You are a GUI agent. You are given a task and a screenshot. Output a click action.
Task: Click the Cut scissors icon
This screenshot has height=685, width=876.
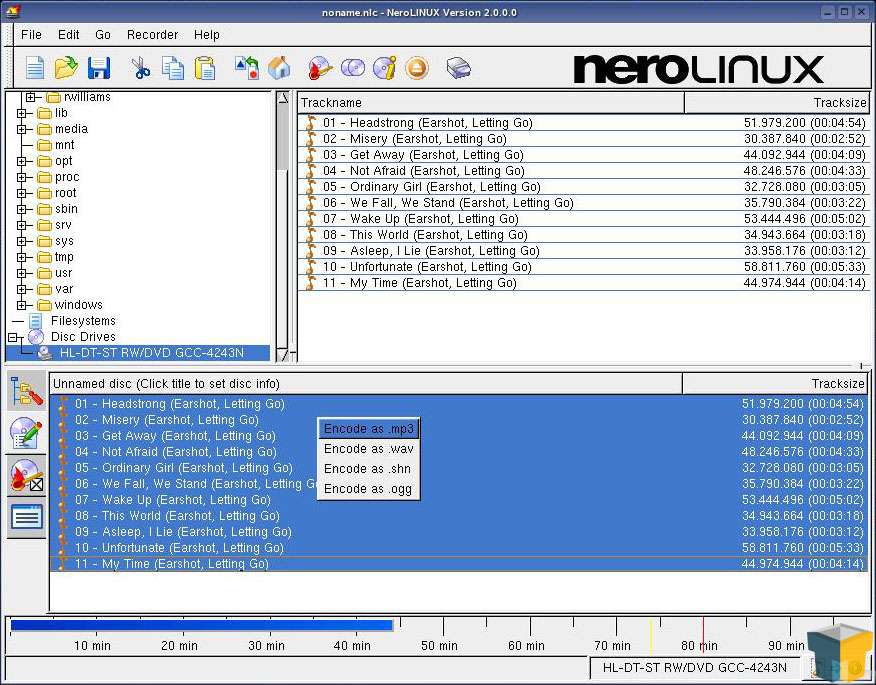[140, 68]
